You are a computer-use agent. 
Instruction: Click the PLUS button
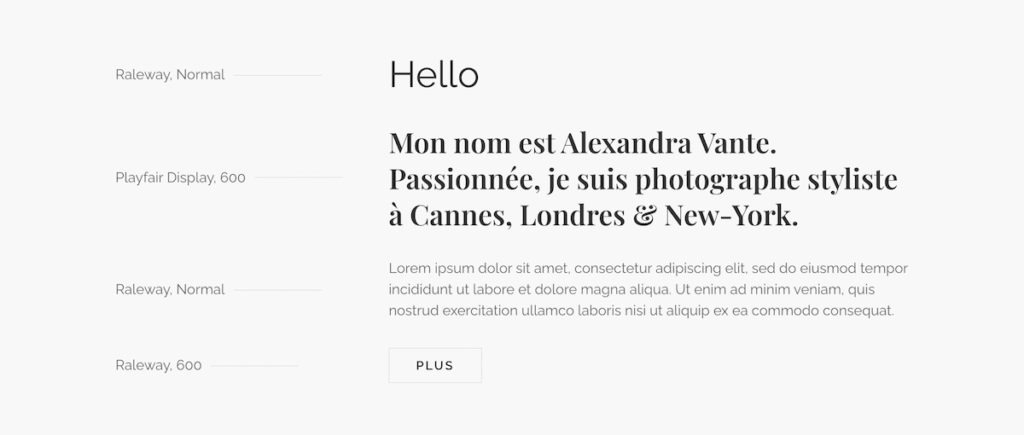435,365
